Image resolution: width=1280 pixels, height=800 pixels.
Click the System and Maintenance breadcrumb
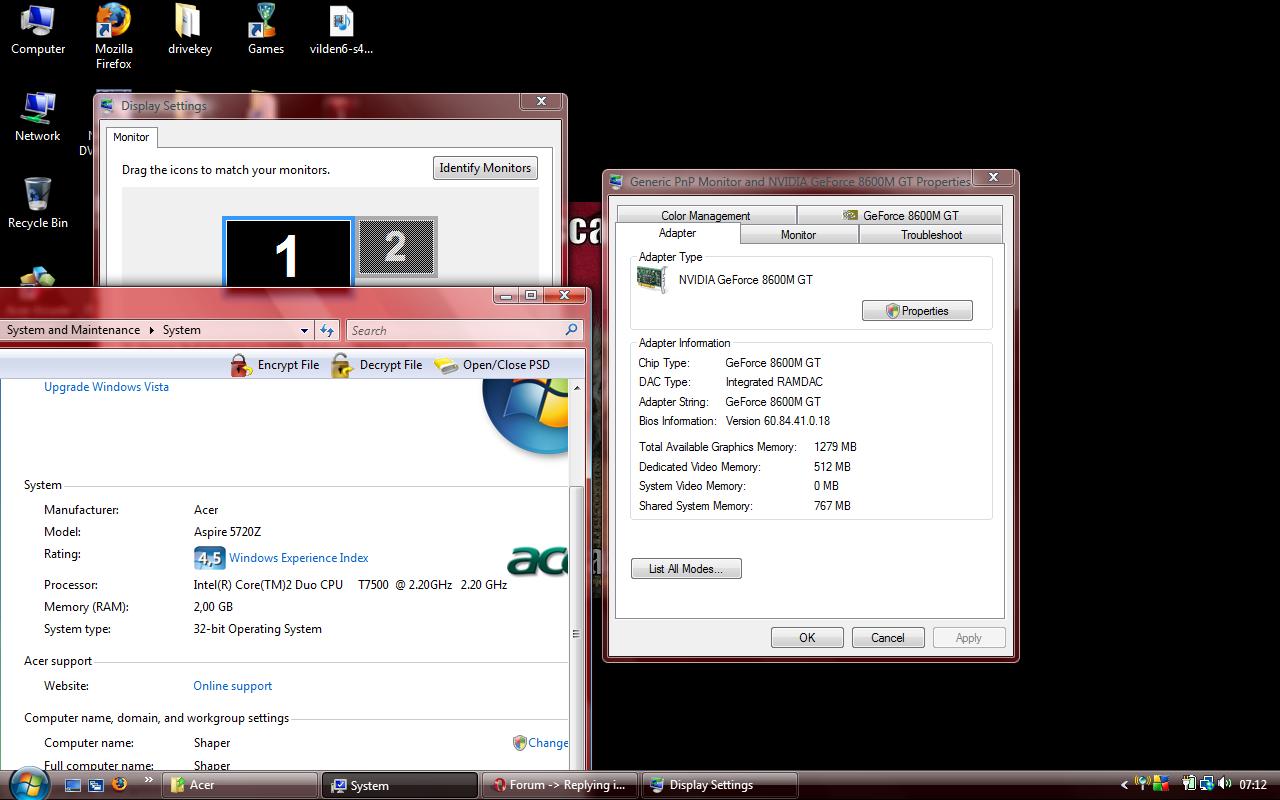(73, 330)
